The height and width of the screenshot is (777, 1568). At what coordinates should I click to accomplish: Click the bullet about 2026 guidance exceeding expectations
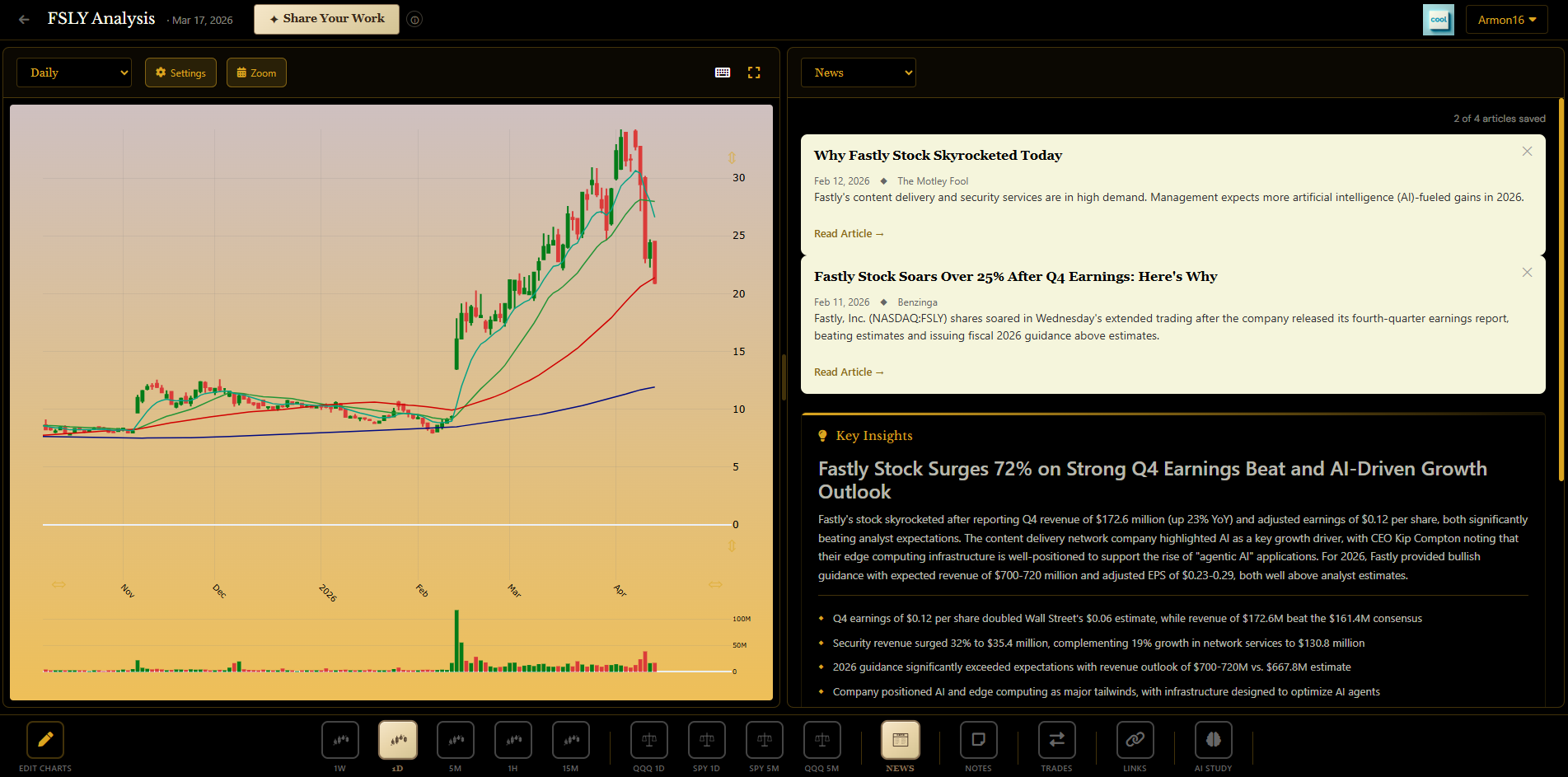coord(1092,667)
